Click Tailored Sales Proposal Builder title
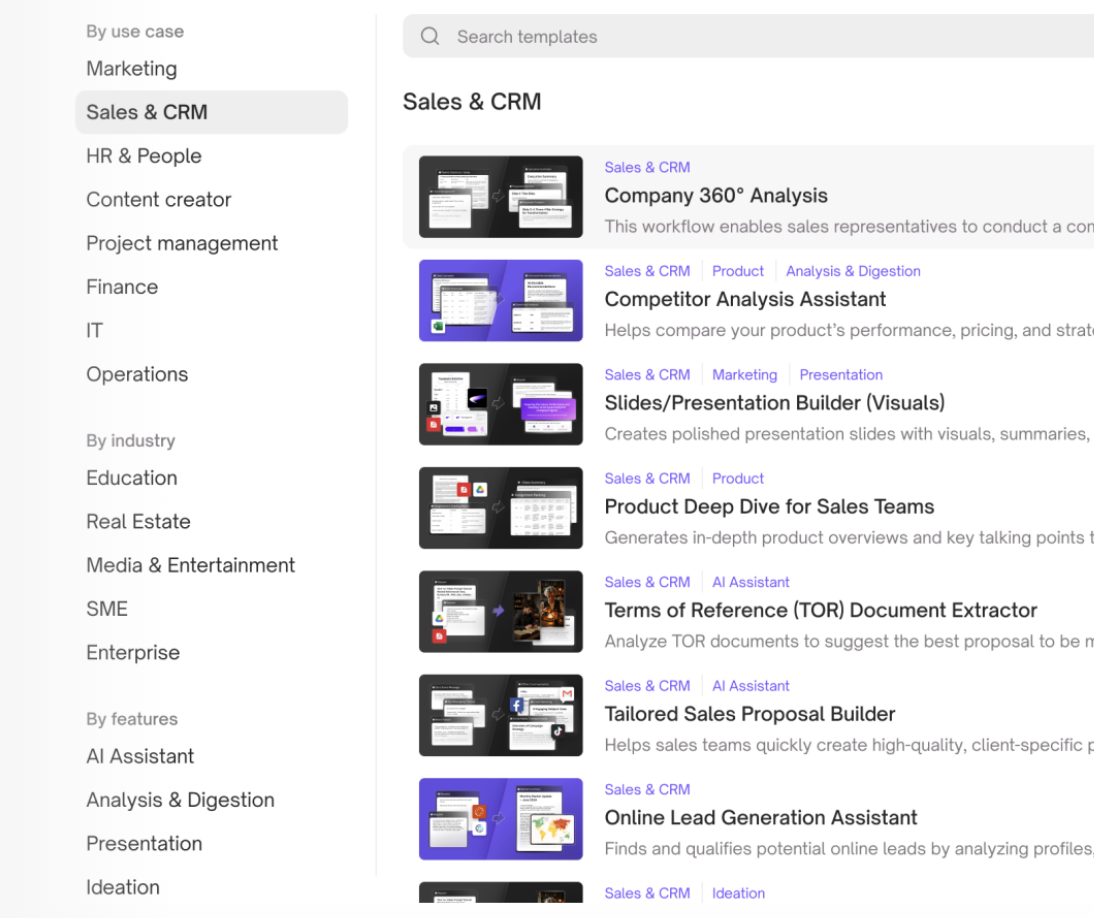This screenshot has height=918, width=1094. (749, 714)
